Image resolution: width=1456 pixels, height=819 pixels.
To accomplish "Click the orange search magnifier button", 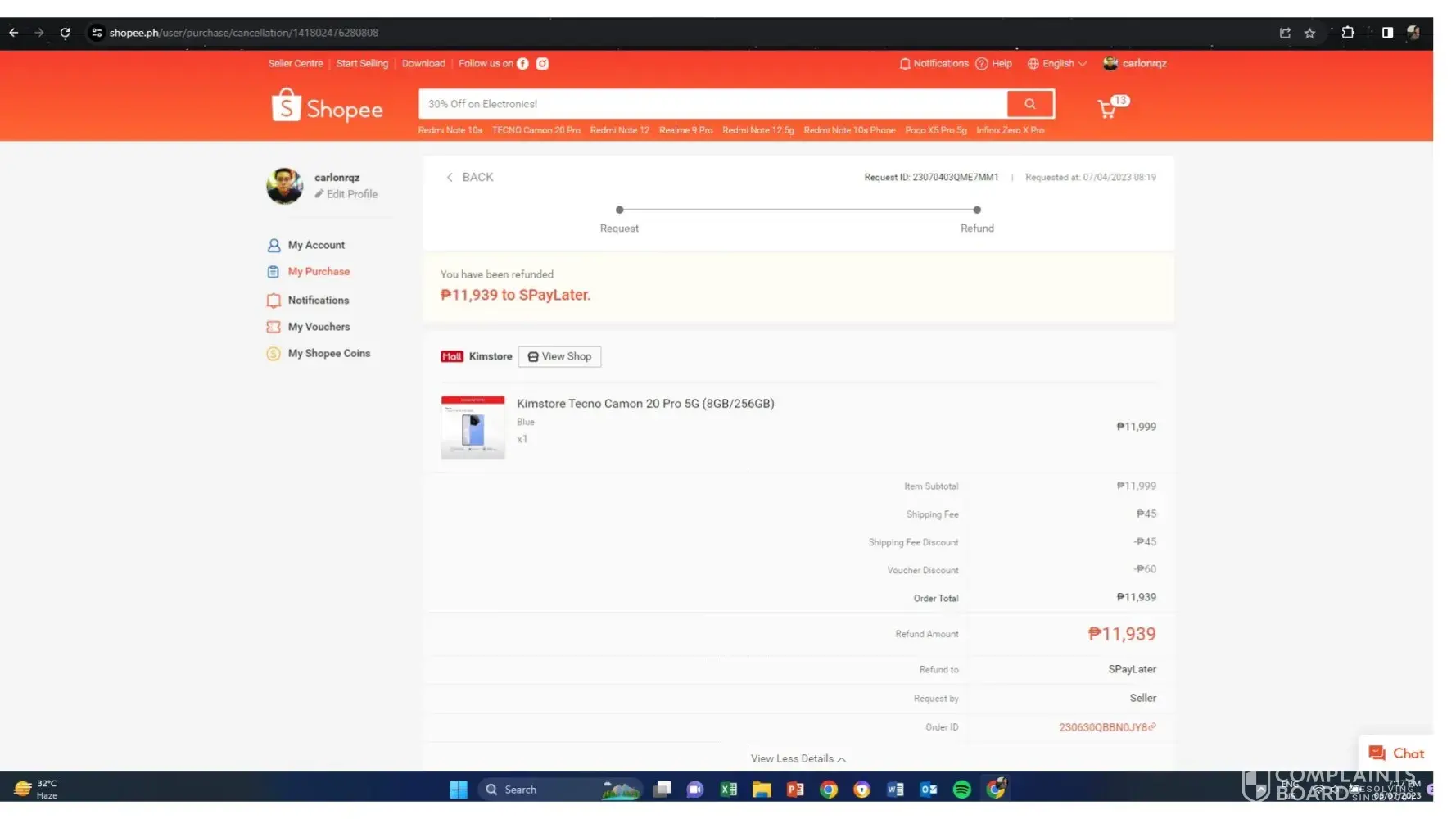I will (x=1029, y=104).
